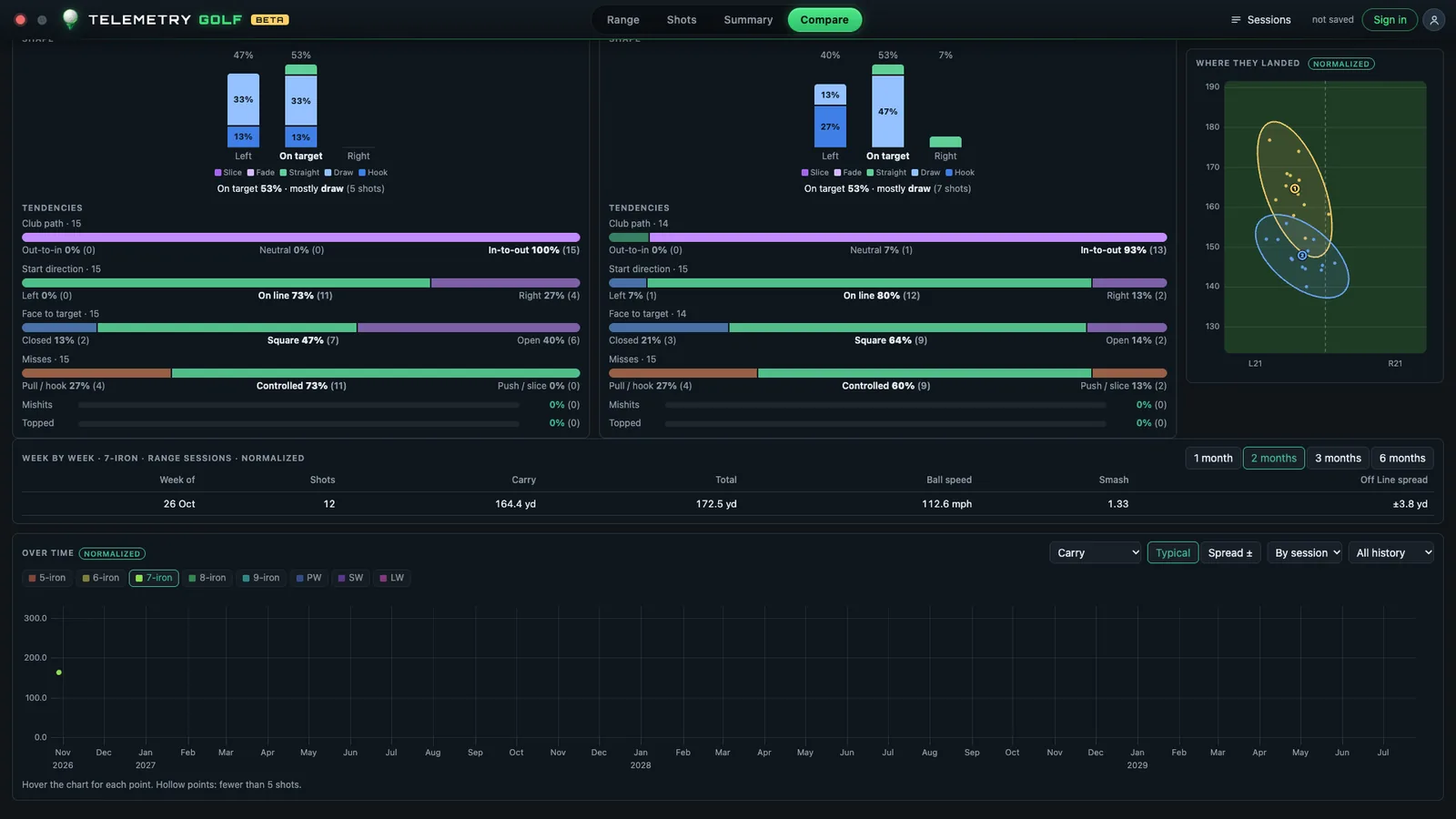Click the 172.5 yd total value
Screen dimensions: 1456x819
pos(716,504)
